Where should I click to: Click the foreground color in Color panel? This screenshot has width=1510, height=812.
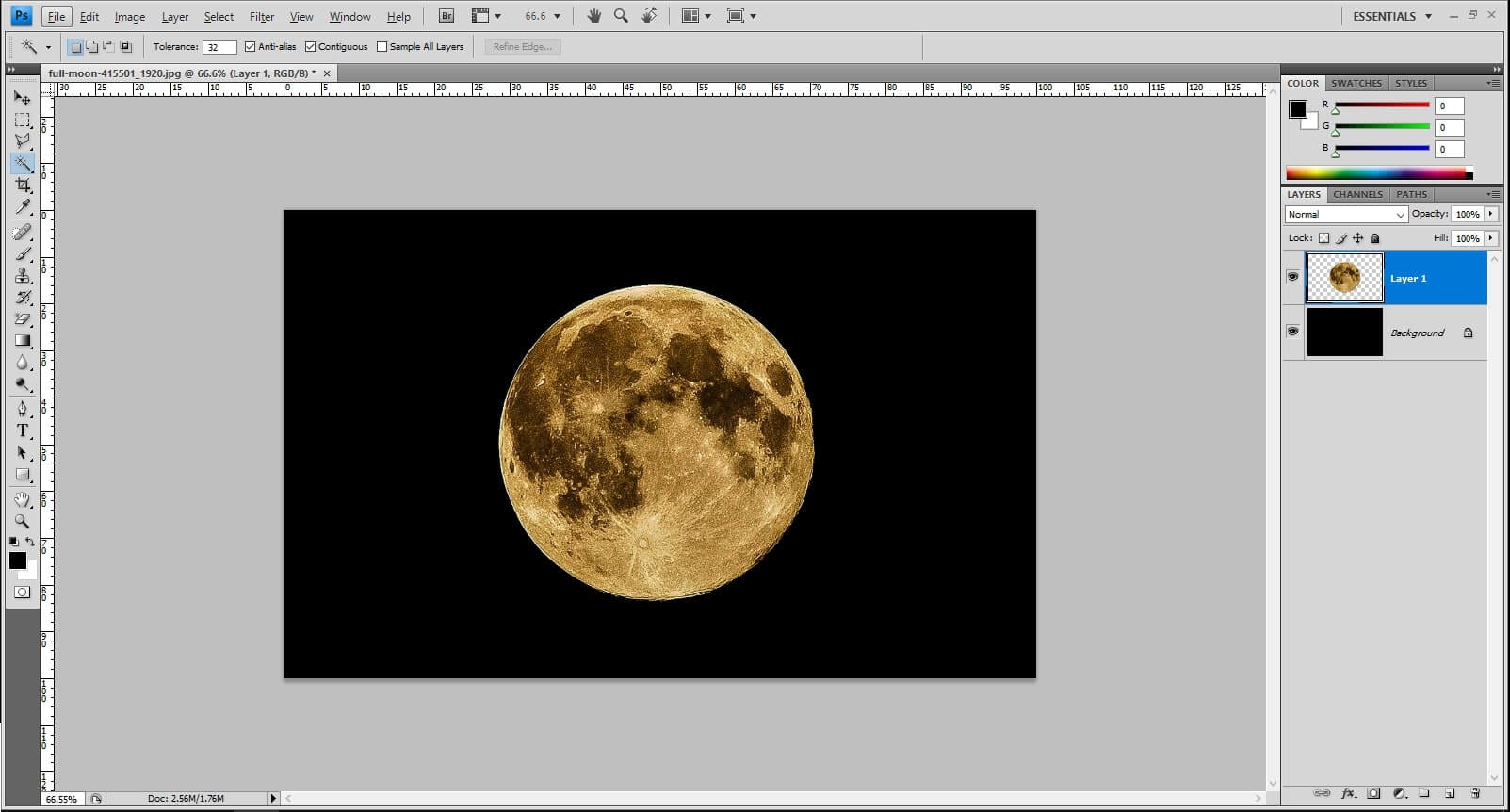click(1298, 108)
